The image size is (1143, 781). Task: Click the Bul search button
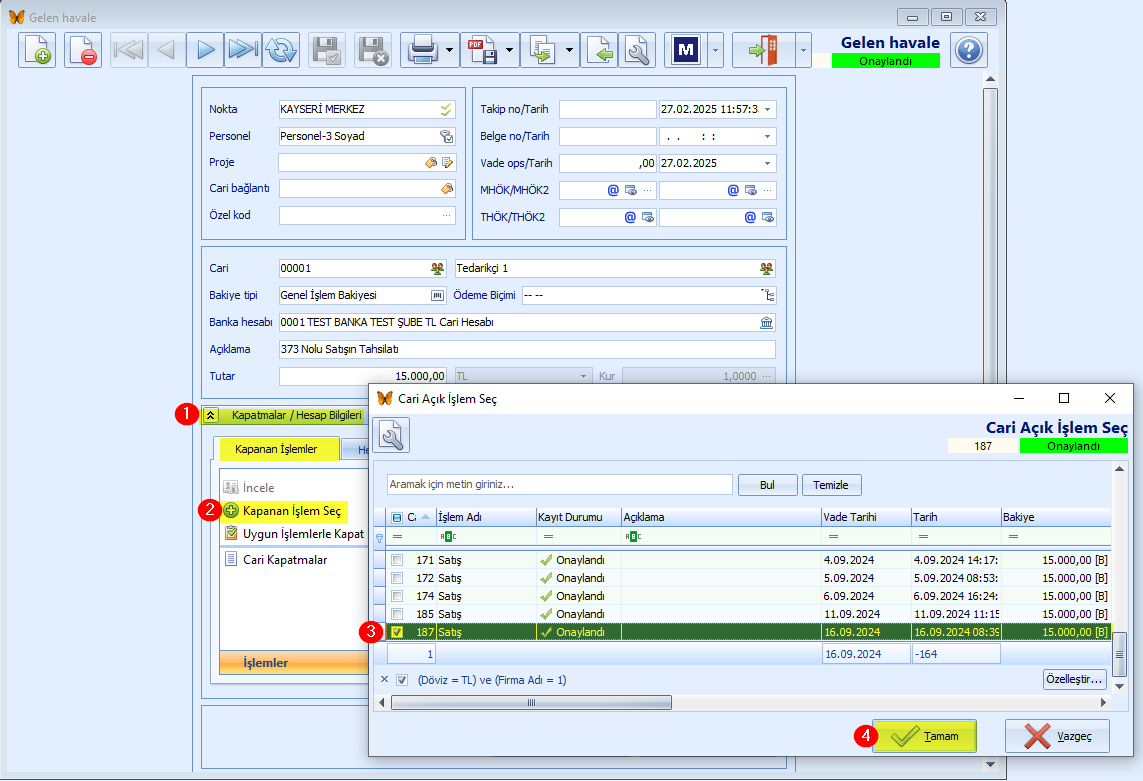768,485
